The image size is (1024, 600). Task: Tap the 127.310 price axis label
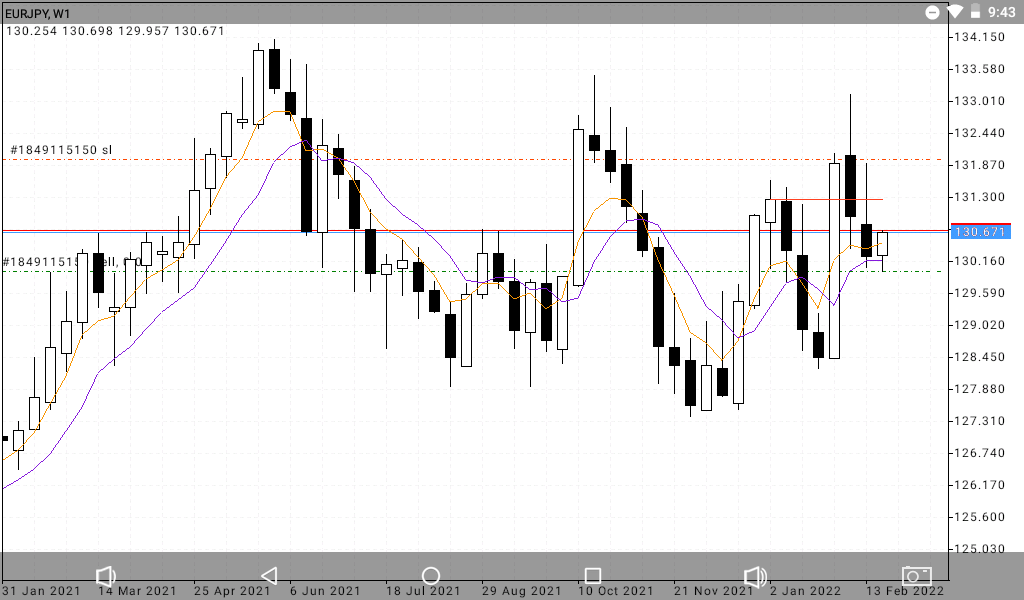pos(980,421)
